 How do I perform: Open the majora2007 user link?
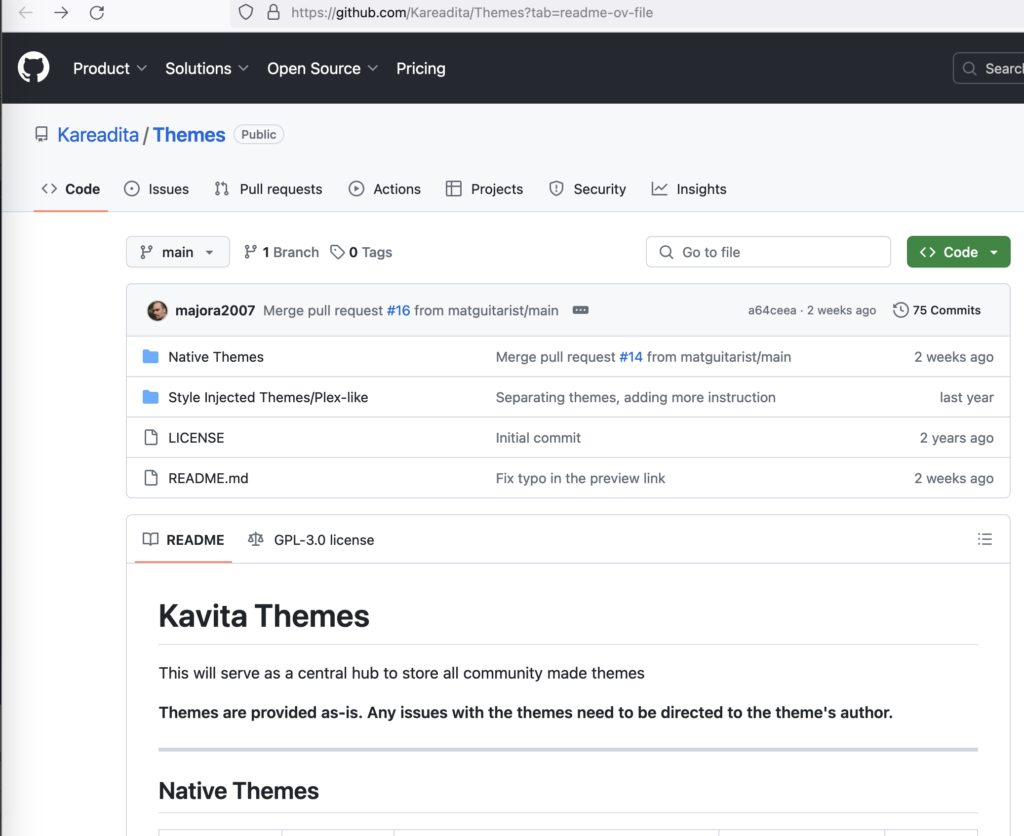215,310
